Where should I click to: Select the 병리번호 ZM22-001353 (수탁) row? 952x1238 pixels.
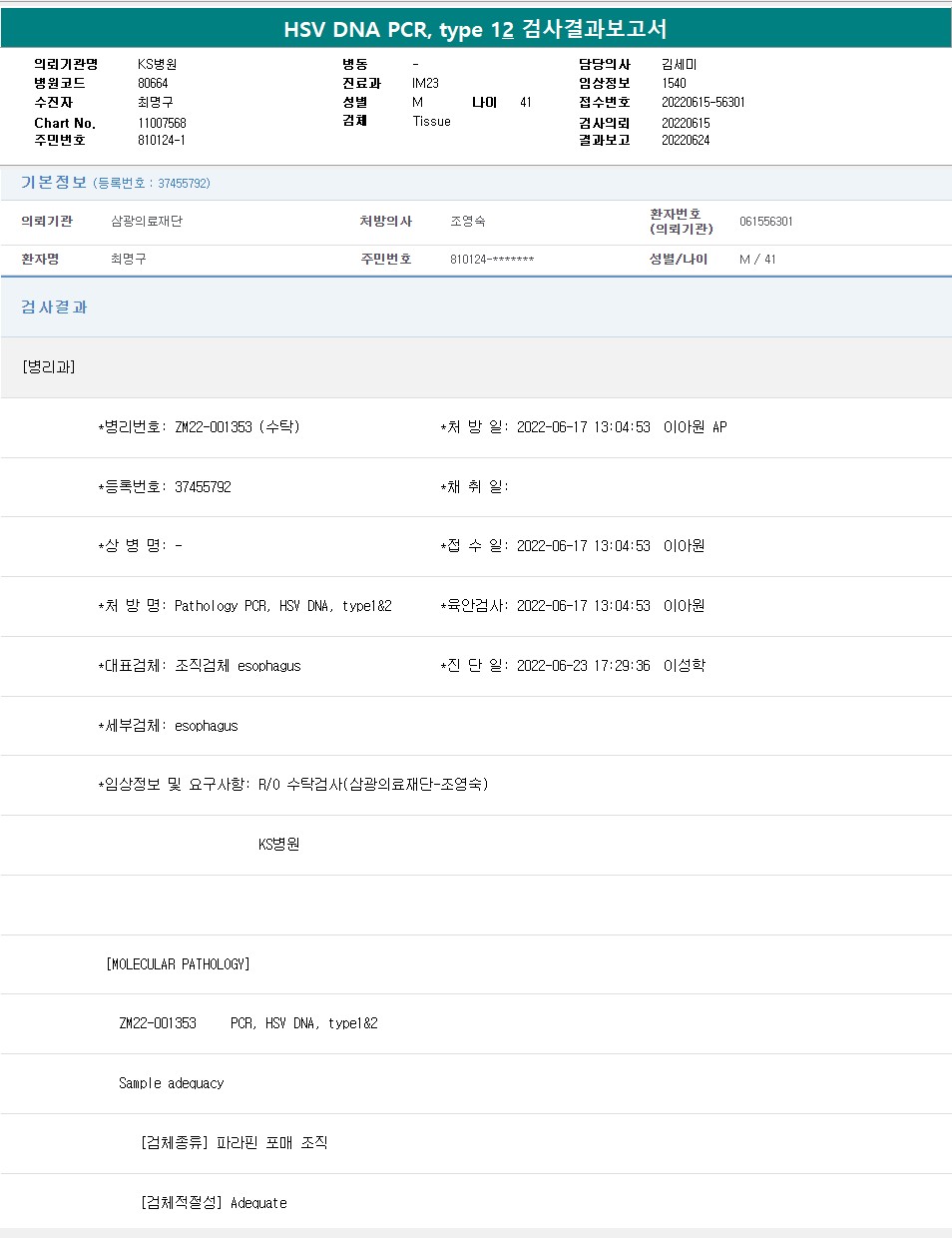point(200,426)
